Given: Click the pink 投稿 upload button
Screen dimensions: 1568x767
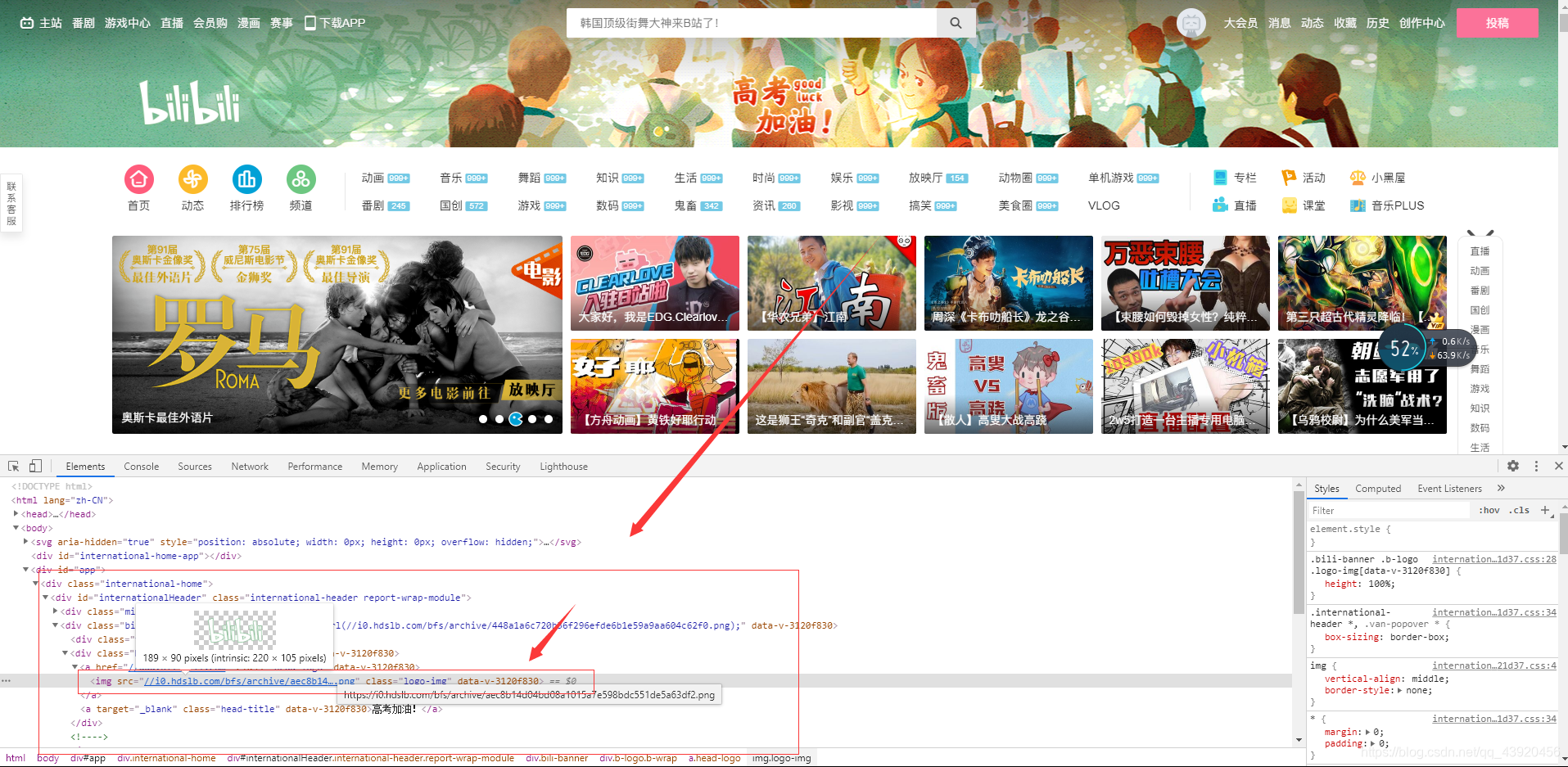Looking at the screenshot, I should [x=1498, y=23].
